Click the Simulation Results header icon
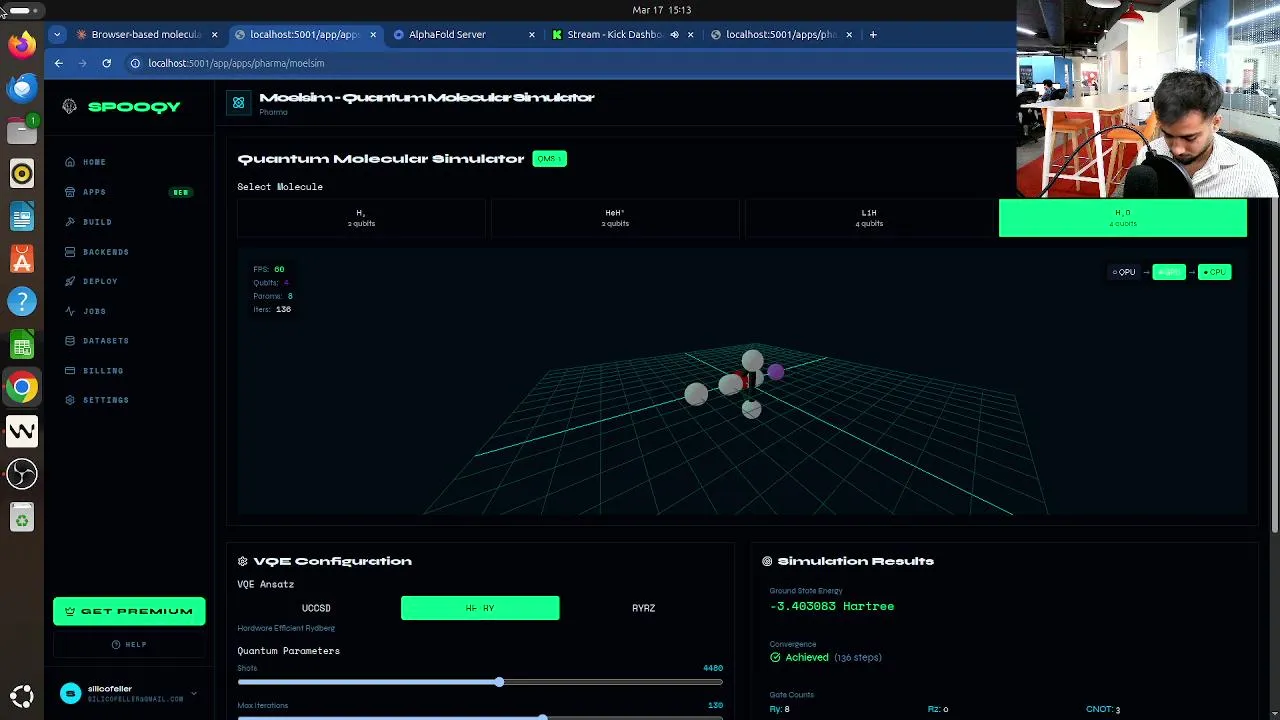 [767, 561]
